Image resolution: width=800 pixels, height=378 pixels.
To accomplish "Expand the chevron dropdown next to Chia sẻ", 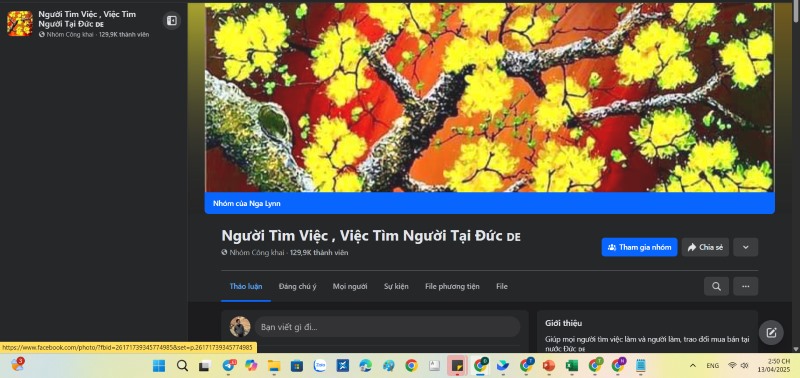I will tap(745, 247).
